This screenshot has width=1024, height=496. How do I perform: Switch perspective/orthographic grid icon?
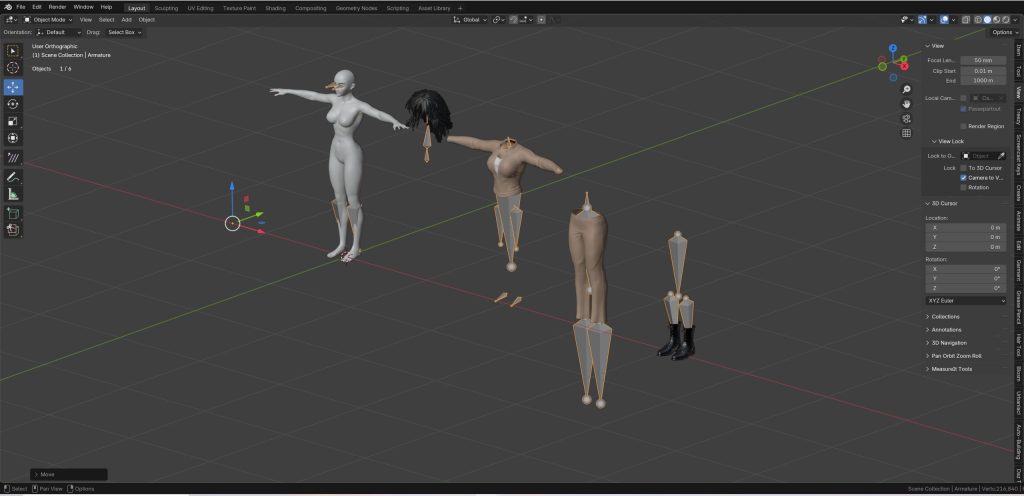(x=906, y=133)
